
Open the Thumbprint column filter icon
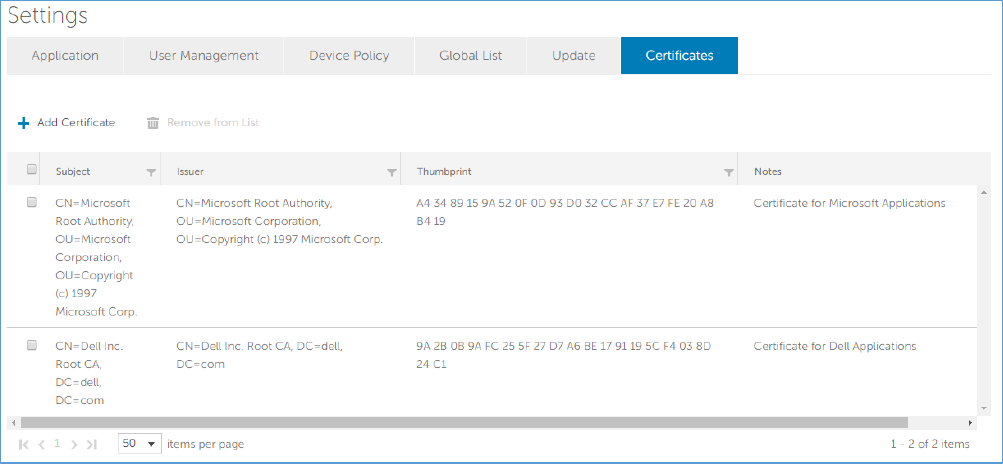(x=728, y=172)
